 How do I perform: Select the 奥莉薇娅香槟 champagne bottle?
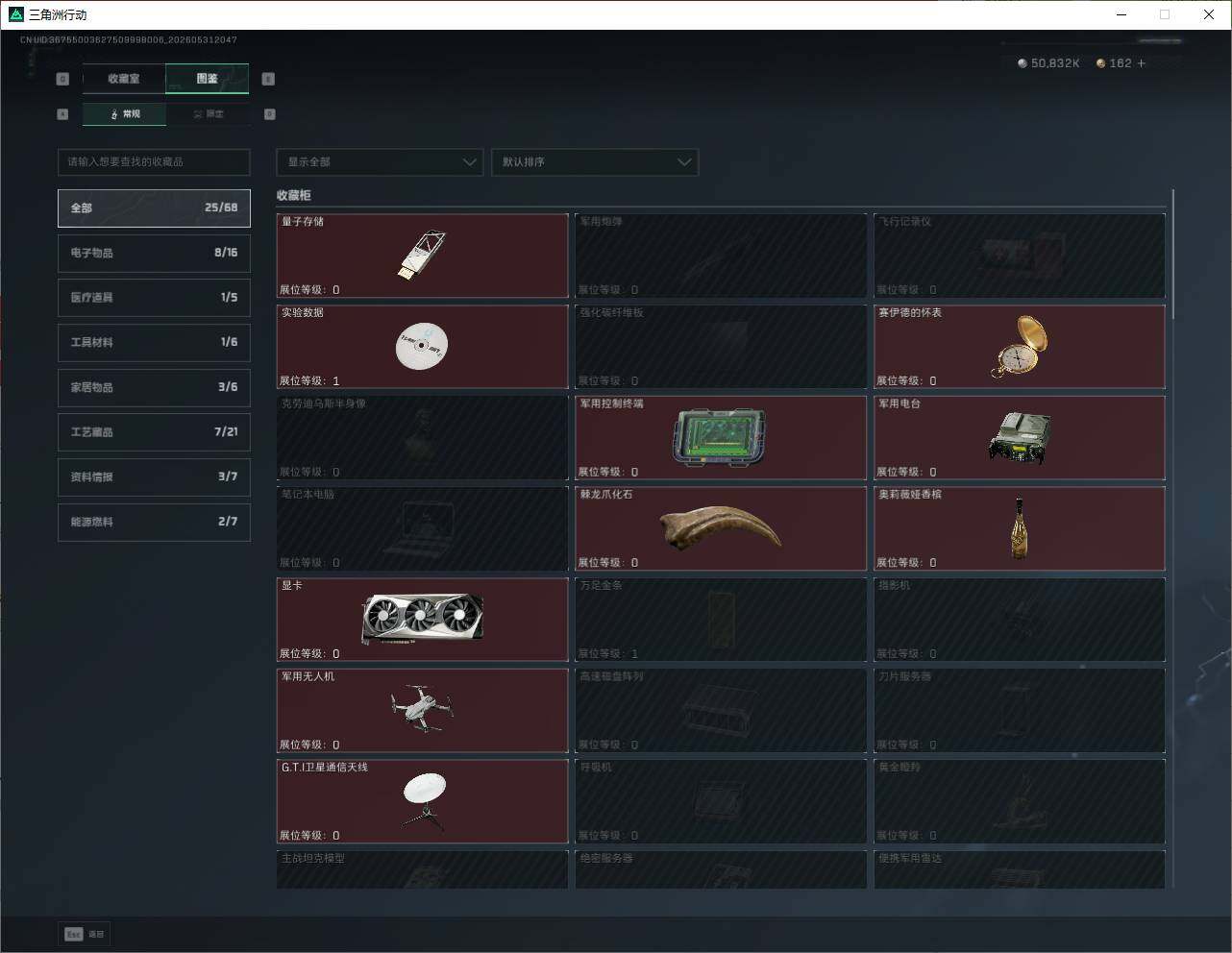click(x=1019, y=528)
